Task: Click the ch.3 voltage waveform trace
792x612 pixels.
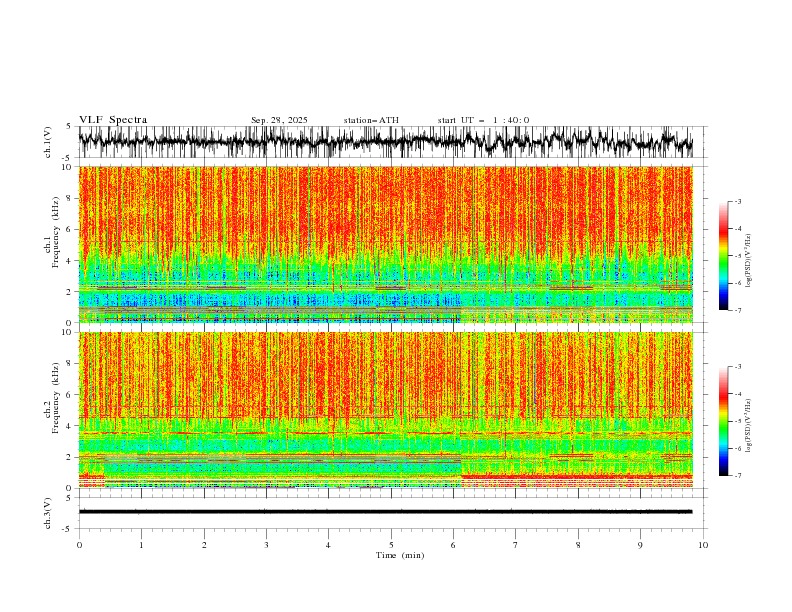Action: coord(386,512)
